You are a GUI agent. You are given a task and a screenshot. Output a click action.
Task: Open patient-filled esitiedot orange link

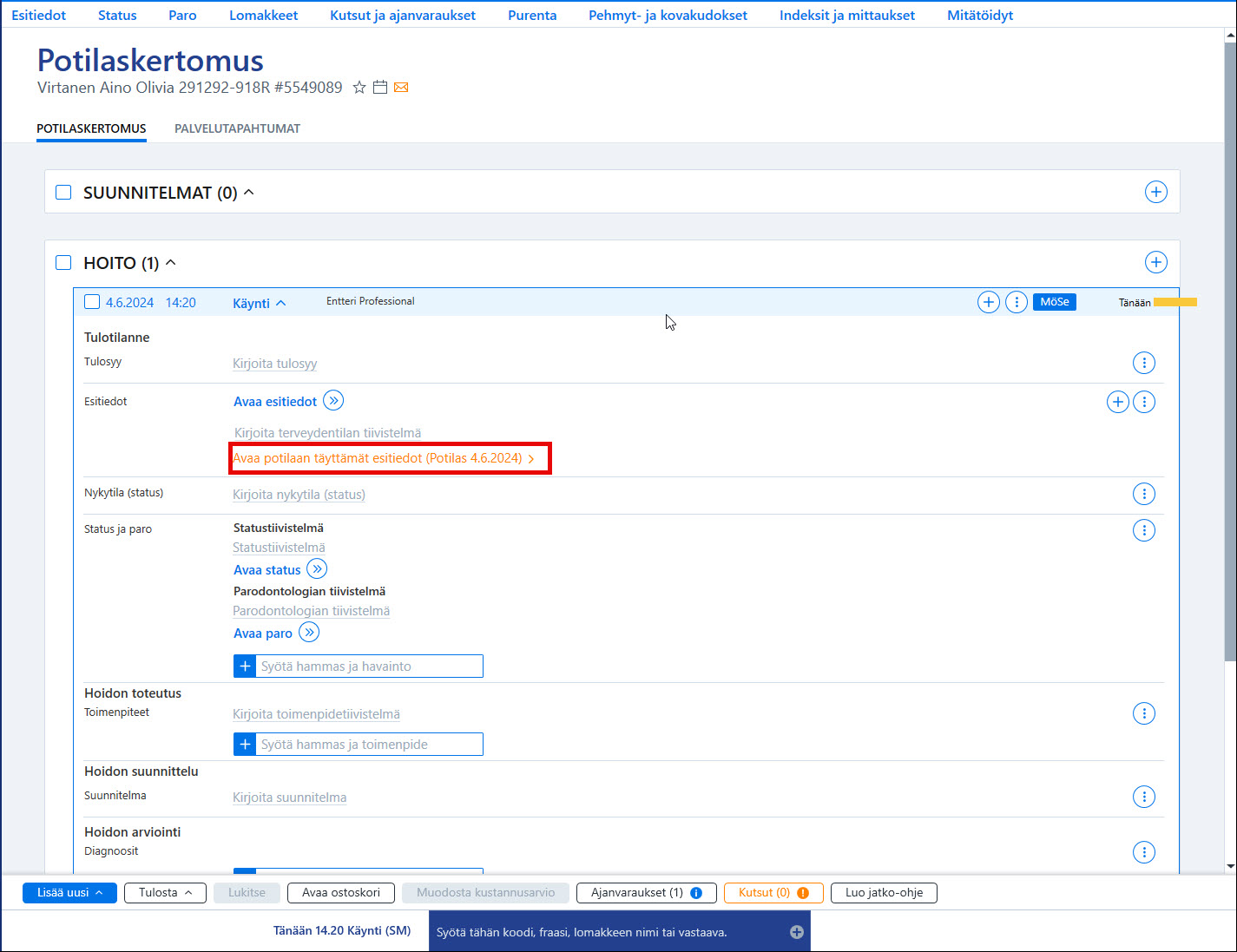click(x=384, y=458)
